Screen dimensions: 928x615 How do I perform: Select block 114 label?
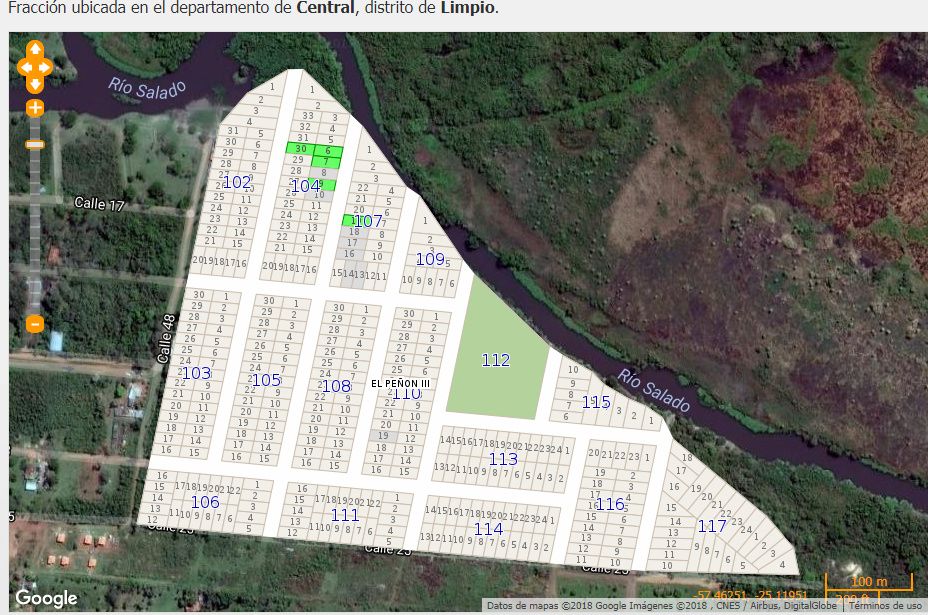coord(488,529)
